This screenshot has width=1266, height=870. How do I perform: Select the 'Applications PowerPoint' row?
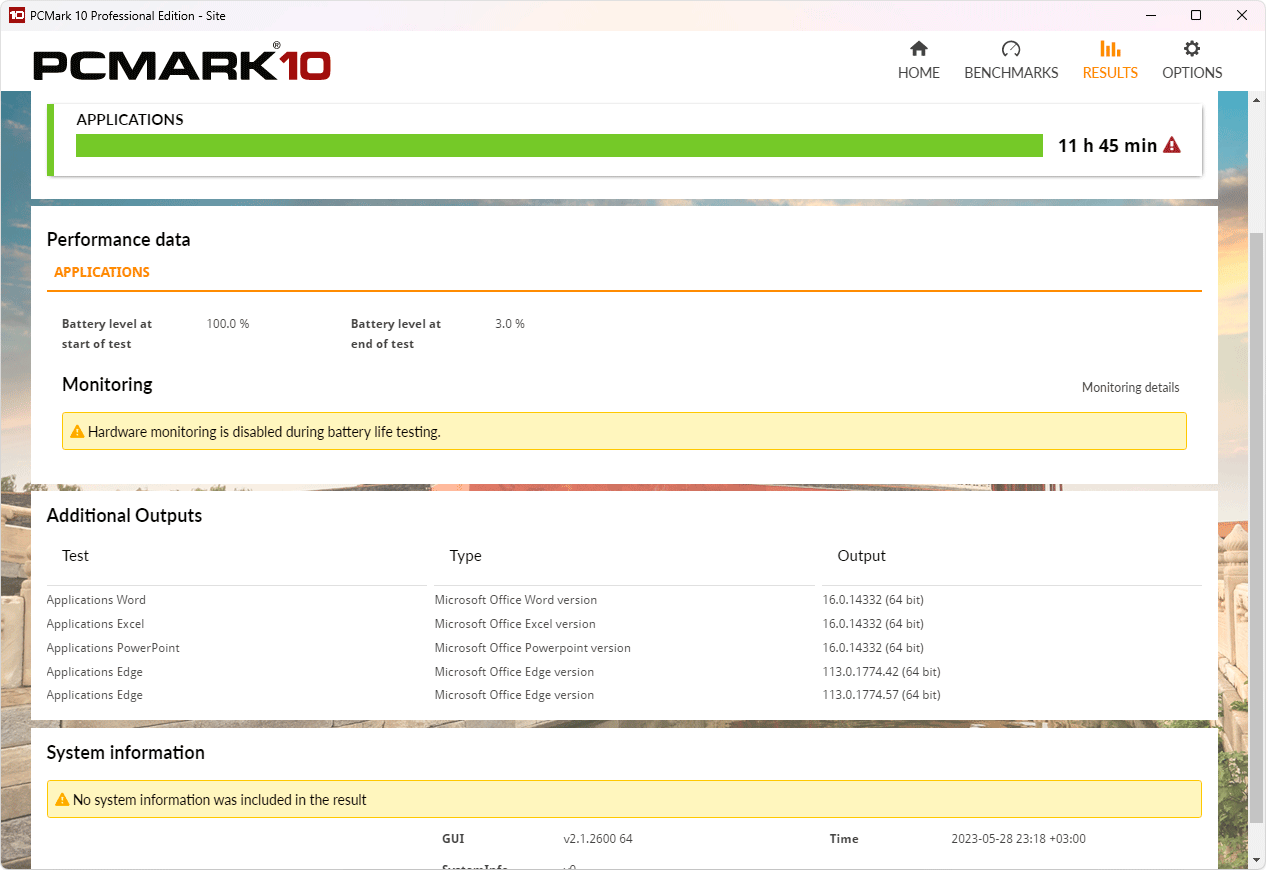click(624, 648)
